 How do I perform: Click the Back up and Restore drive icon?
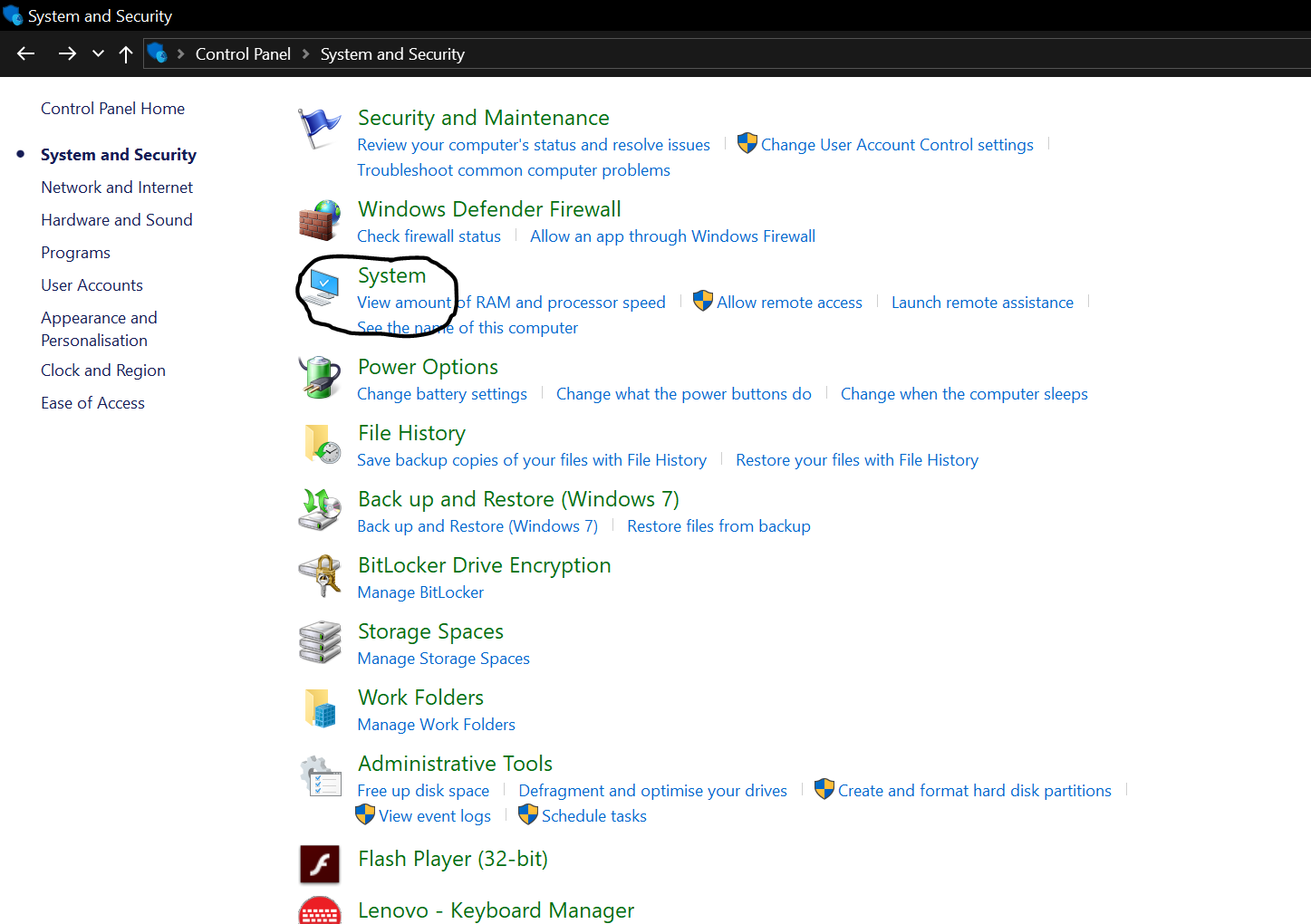320,509
